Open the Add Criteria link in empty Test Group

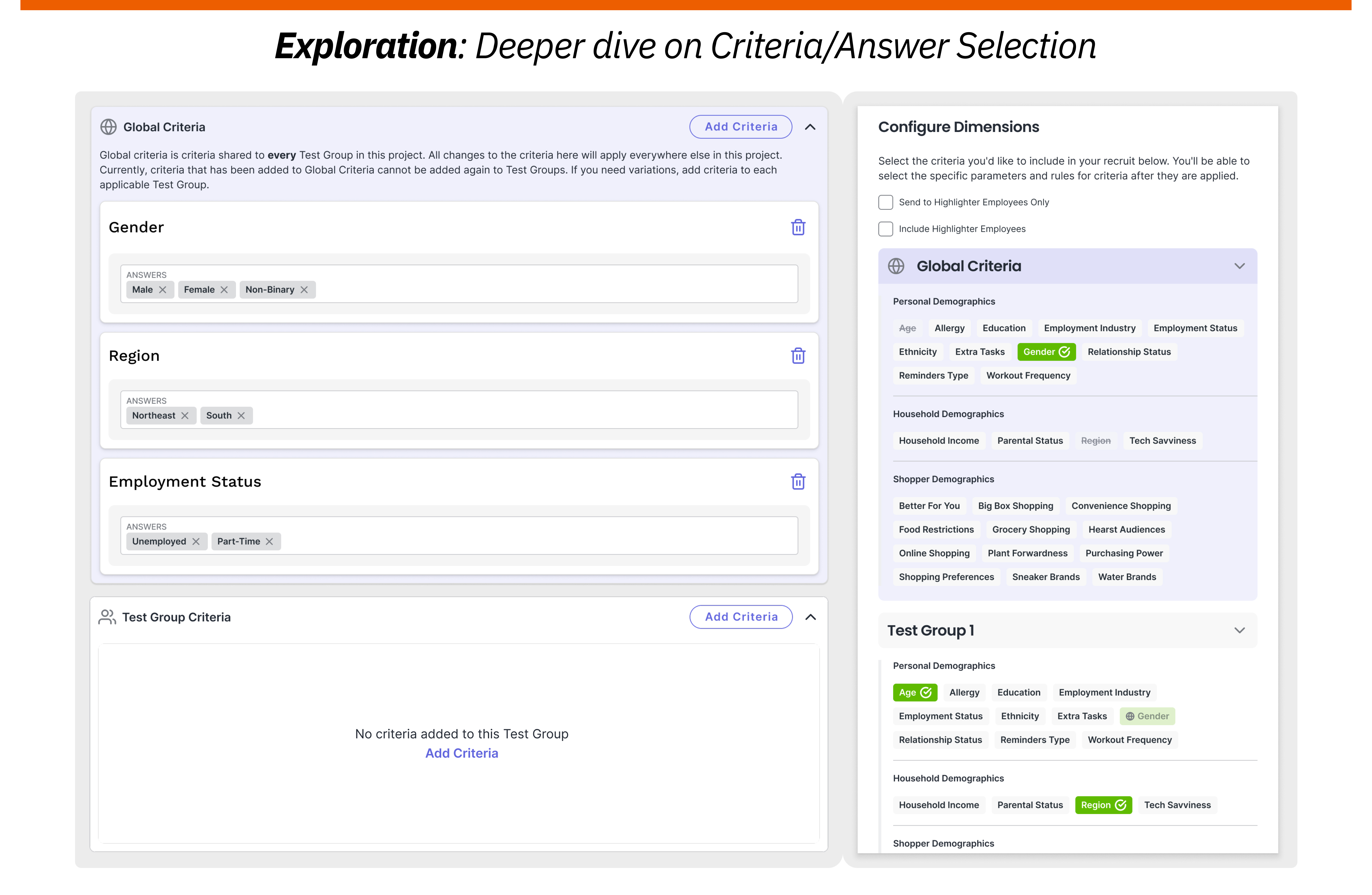point(462,753)
